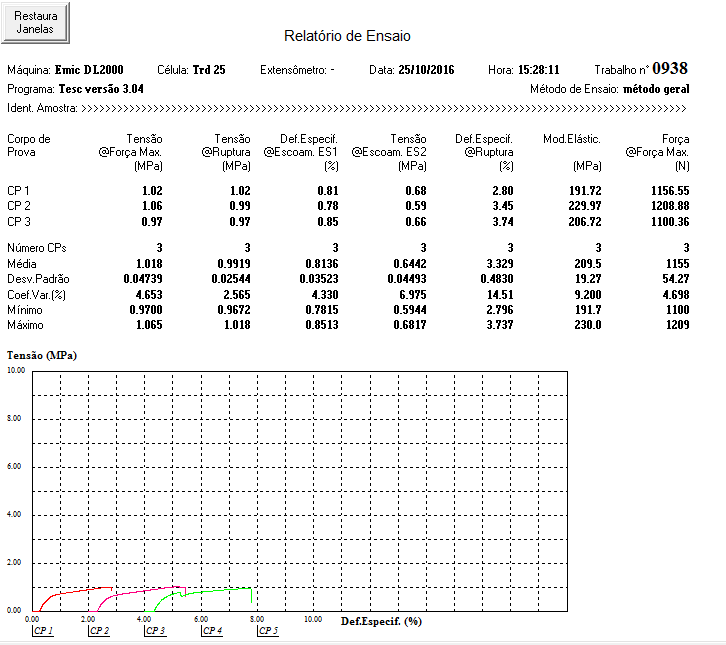The image size is (726, 645).
Task: Click the CP 5 chart legend marker
Action: click(x=268, y=631)
